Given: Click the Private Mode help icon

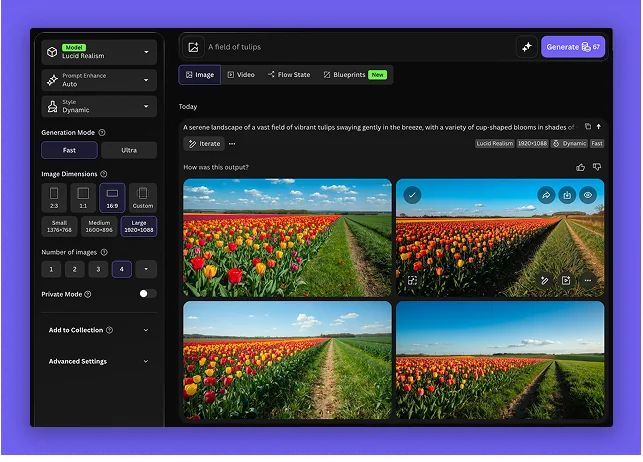Looking at the screenshot, I should (88, 294).
